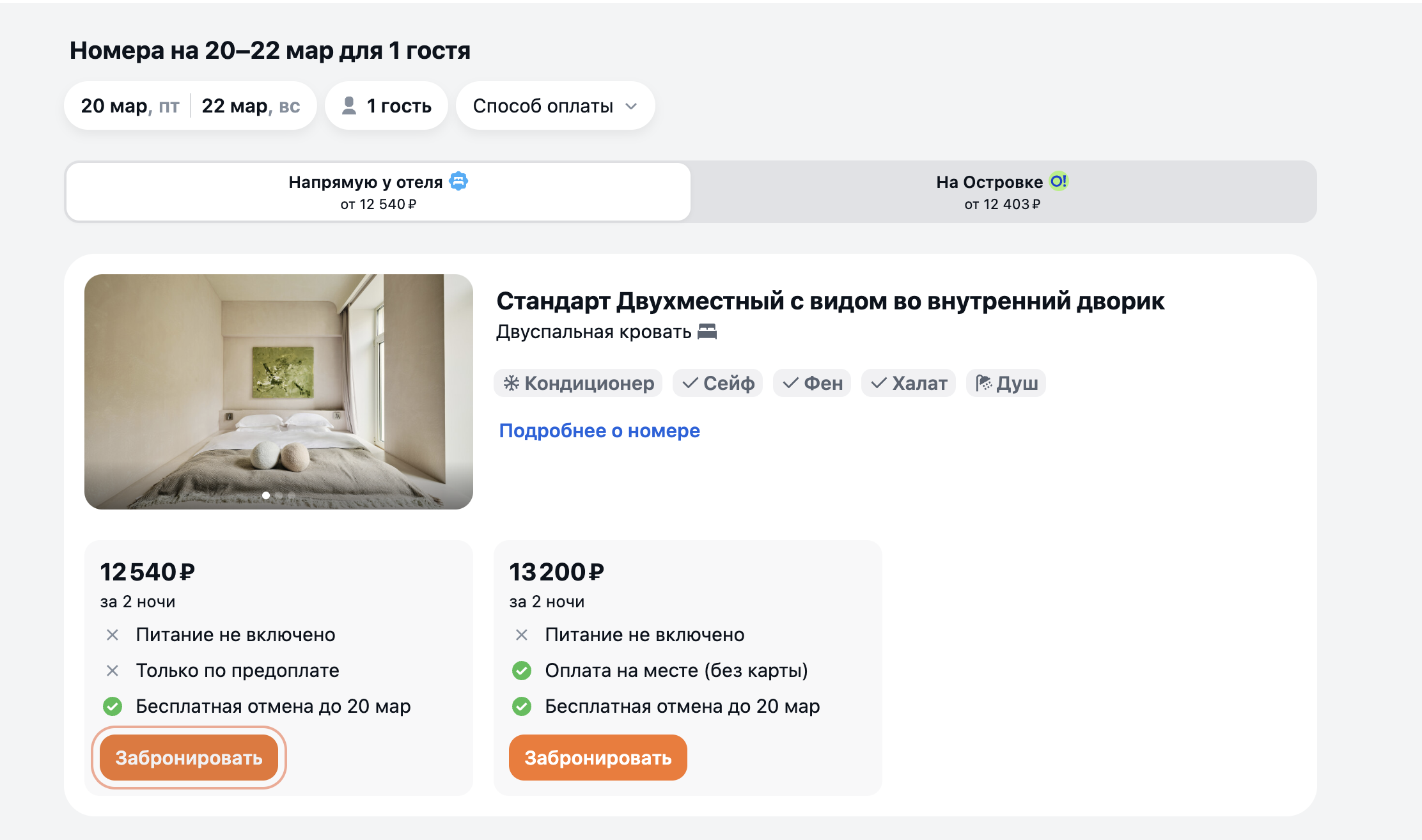Screen dimensions: 1422x840
Task: Open the Способ оплаты dropdown
Action: pos(555,105)
